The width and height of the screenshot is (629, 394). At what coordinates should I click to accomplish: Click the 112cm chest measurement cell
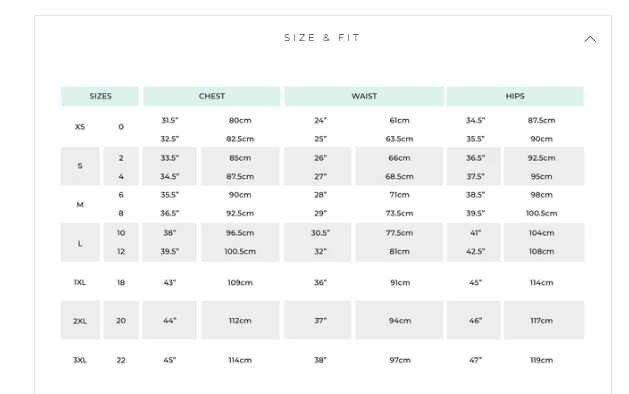(240, 320)
